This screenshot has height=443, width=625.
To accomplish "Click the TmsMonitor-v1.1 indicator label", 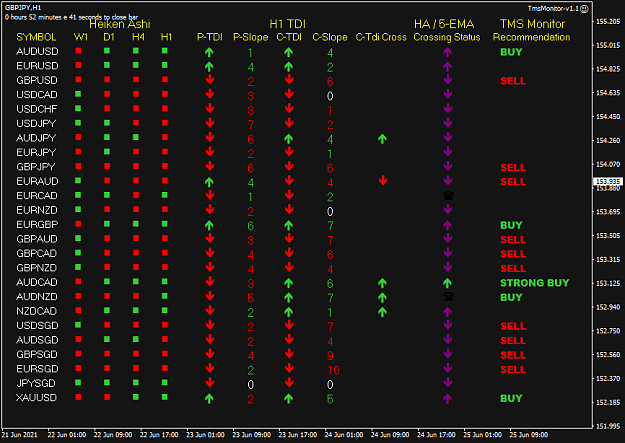I will pos(553,9).
